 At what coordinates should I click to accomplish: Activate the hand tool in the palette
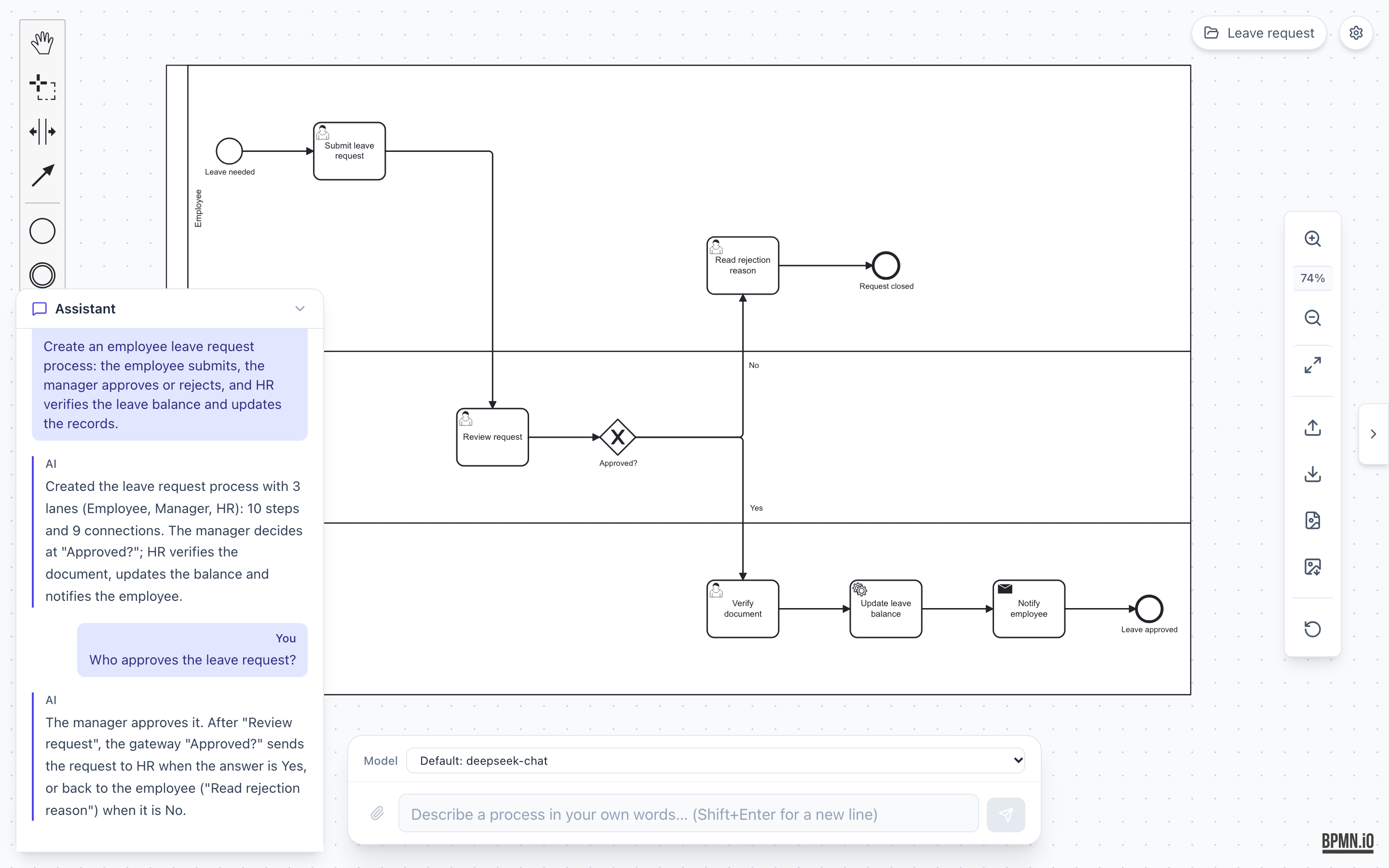42,43
